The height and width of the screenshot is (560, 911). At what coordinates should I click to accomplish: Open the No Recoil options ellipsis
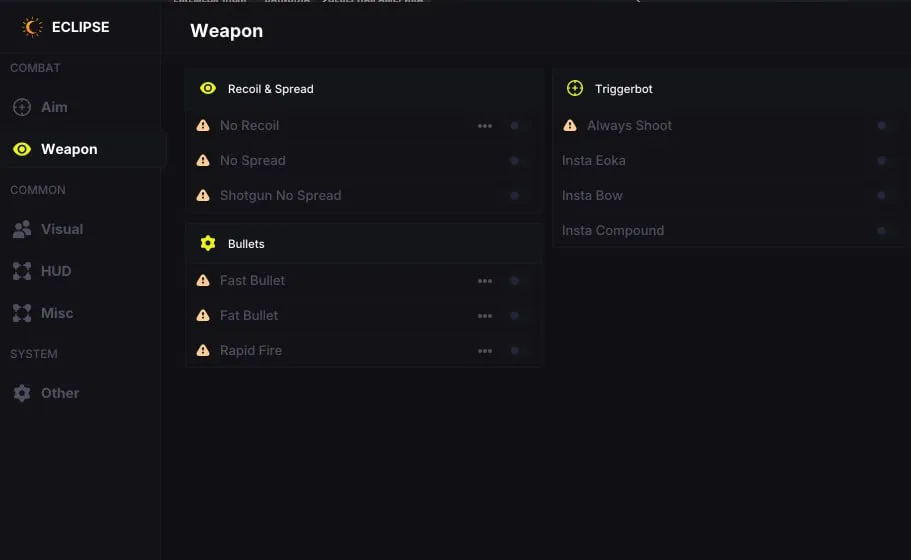(x=485, y=126)
